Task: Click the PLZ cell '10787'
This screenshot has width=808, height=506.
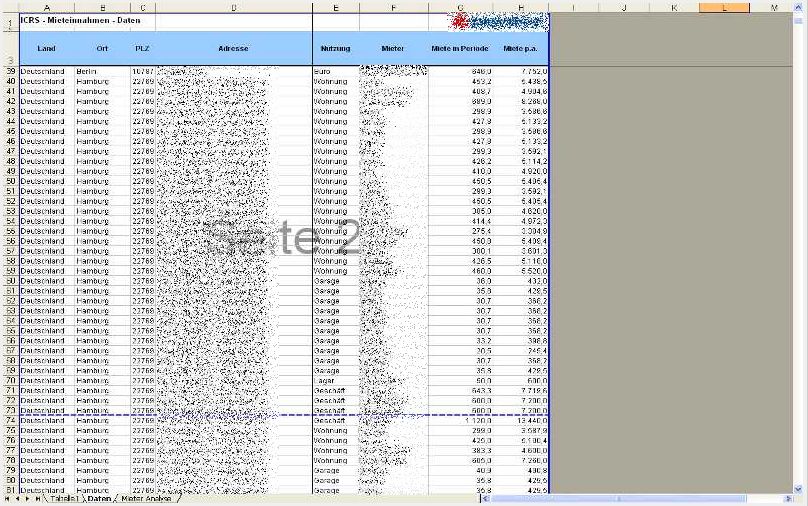Action: click(x=143, y=71)
